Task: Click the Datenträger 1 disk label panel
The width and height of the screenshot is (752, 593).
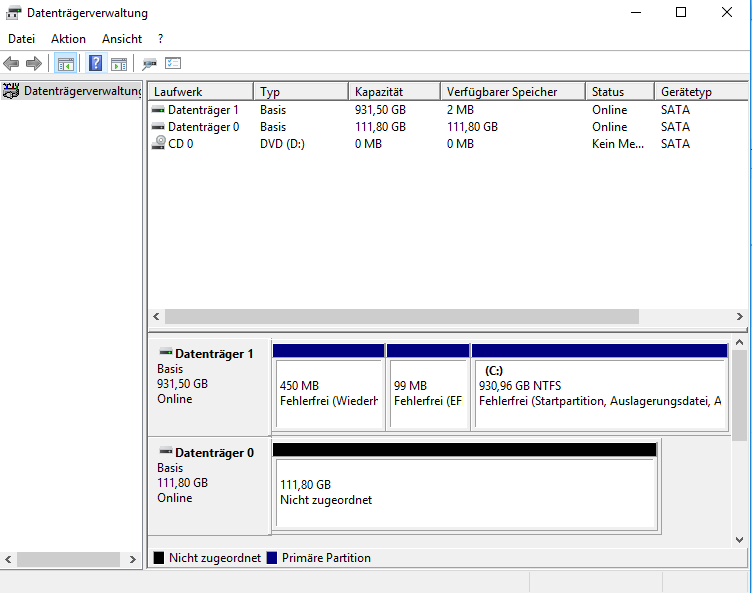Action: click(210, 387)
